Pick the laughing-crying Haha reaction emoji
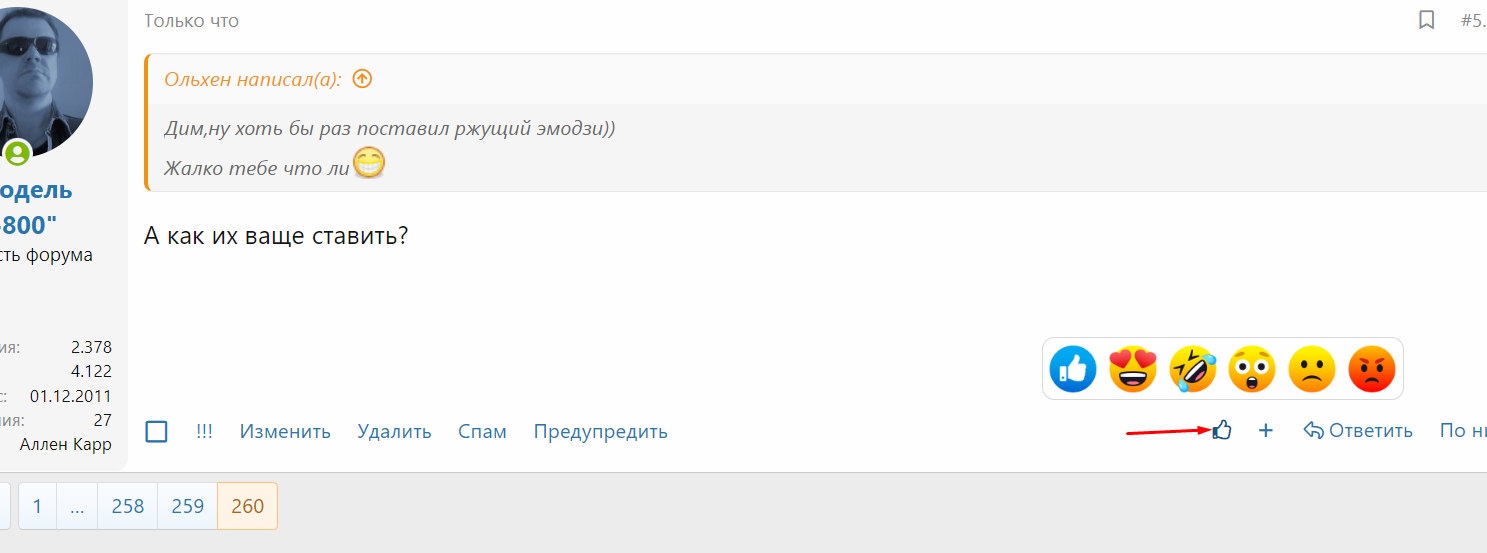Viewport: 1487px width, 553px height. point(1193,369)
